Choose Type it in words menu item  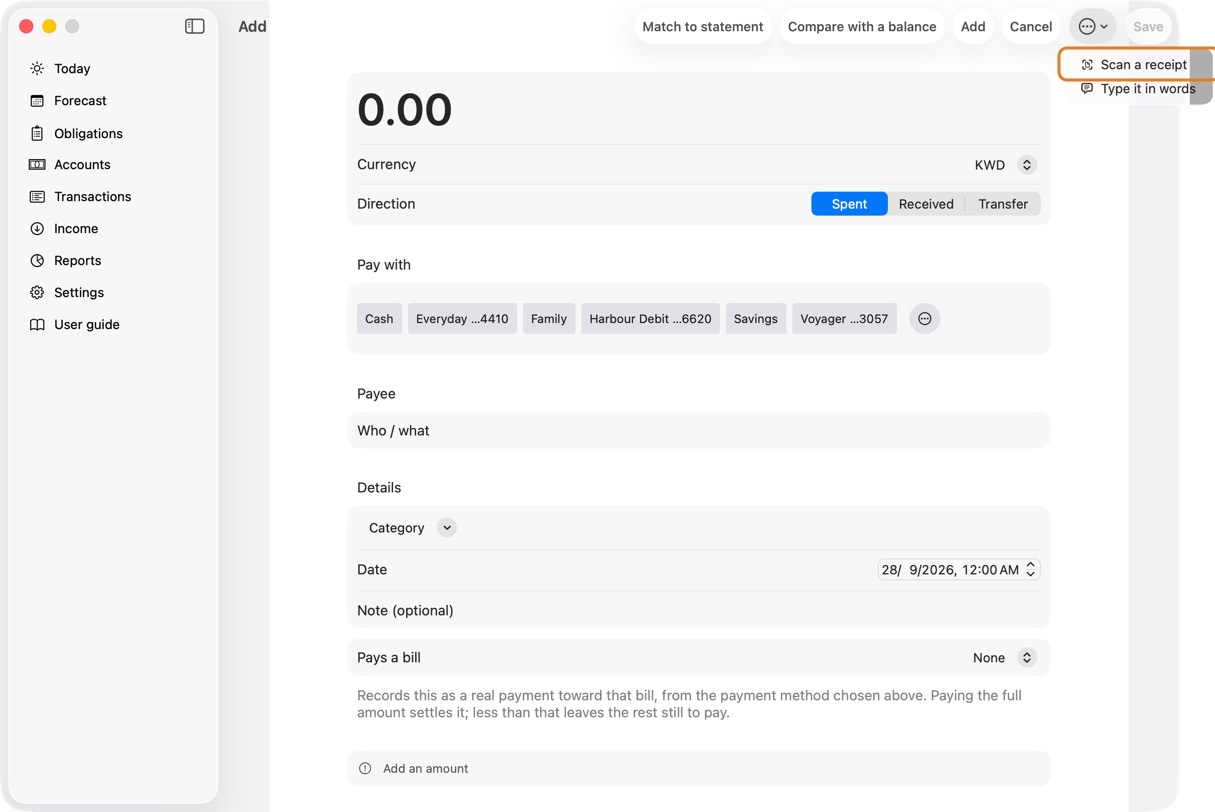pos(1136,89)
